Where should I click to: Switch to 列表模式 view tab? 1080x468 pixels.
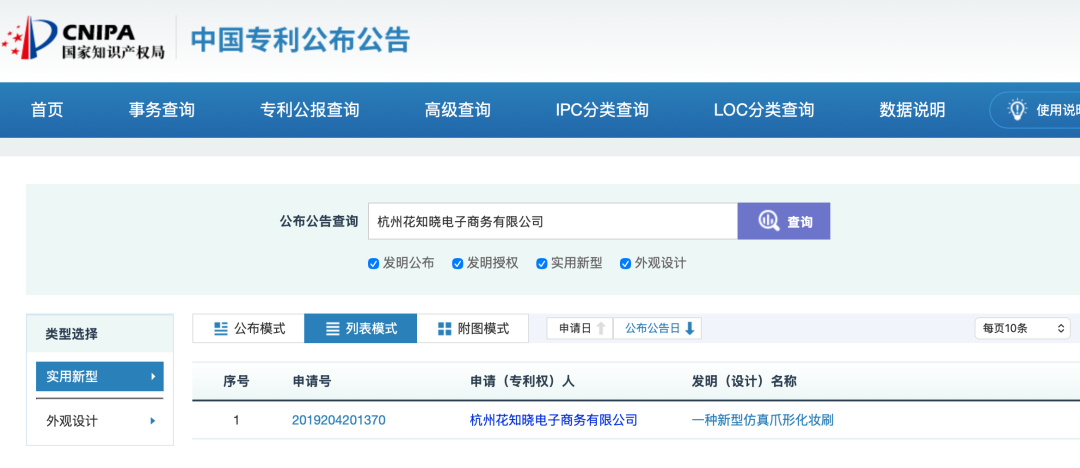360,329
